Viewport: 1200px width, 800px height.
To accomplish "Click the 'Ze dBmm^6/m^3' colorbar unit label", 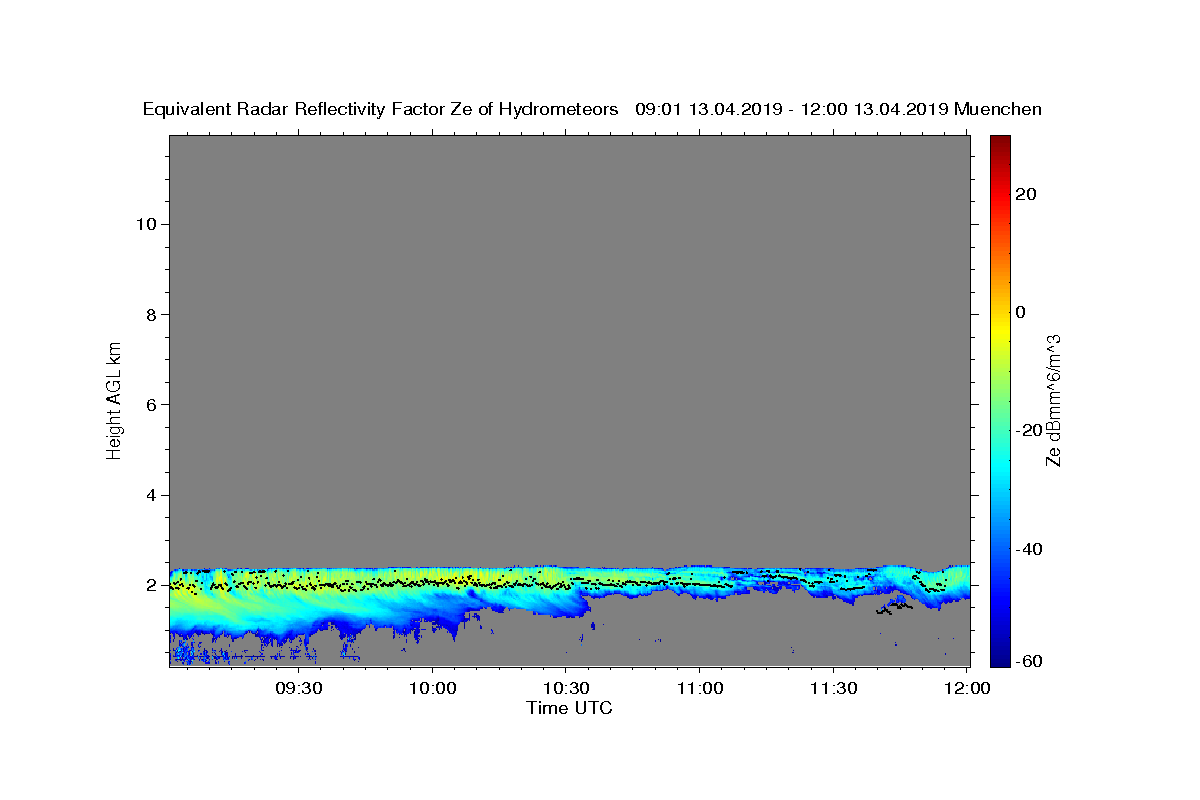I will [1053, 401].
